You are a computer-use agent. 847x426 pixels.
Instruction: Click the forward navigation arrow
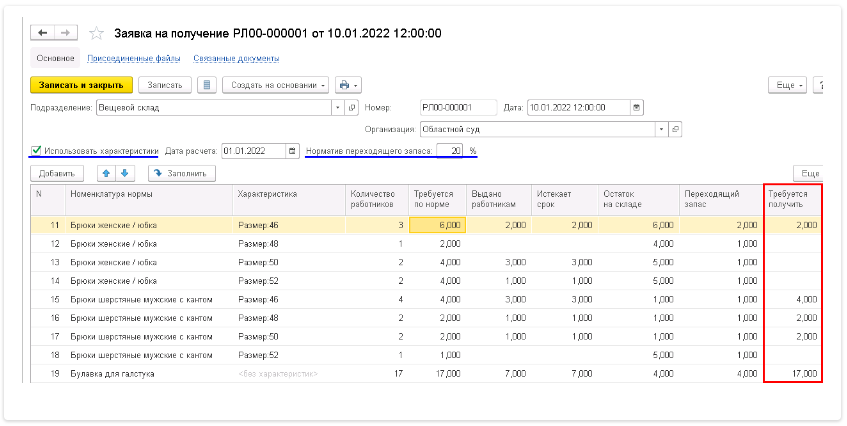65,33
